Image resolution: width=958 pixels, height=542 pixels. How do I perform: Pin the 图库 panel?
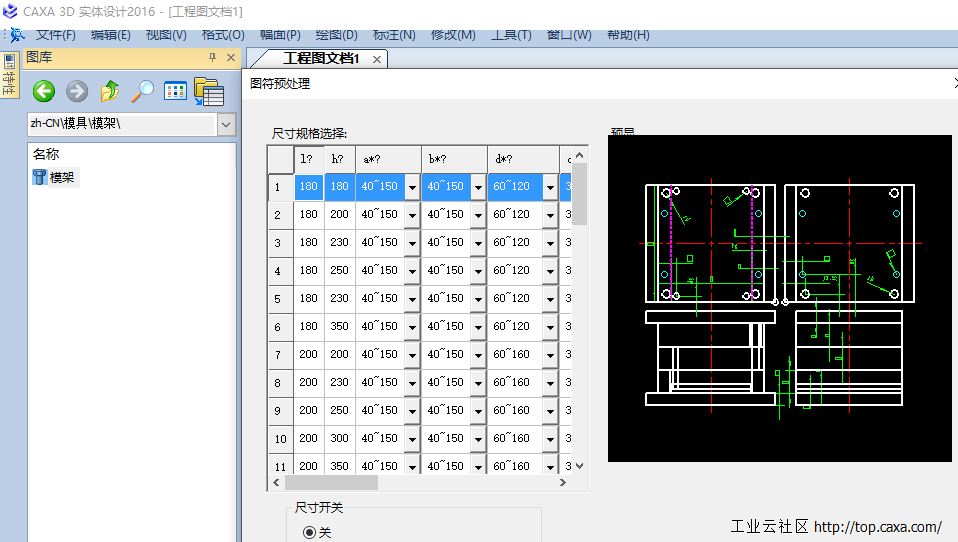coord(213,57)
